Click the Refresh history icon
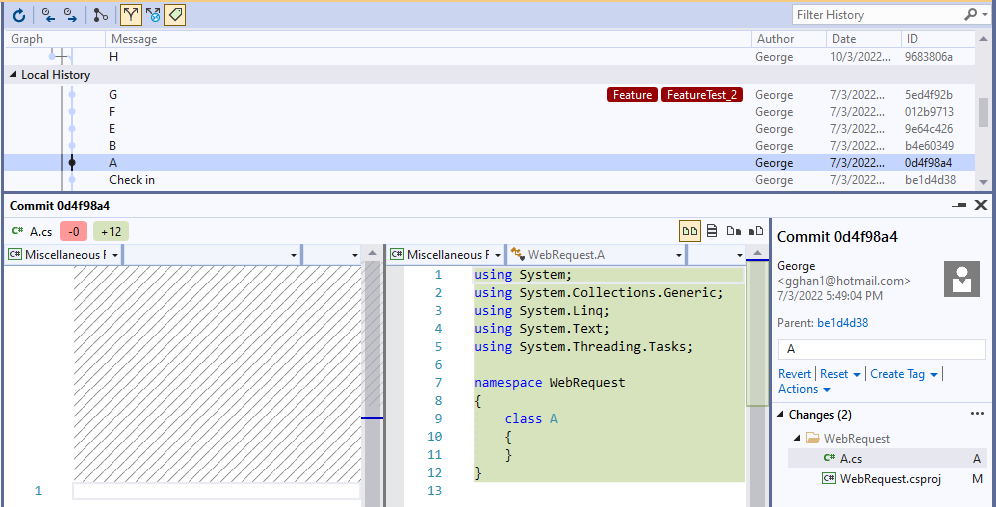Image resolution: width=996 pixels, height=507 pixels. [x=18, y=15]
